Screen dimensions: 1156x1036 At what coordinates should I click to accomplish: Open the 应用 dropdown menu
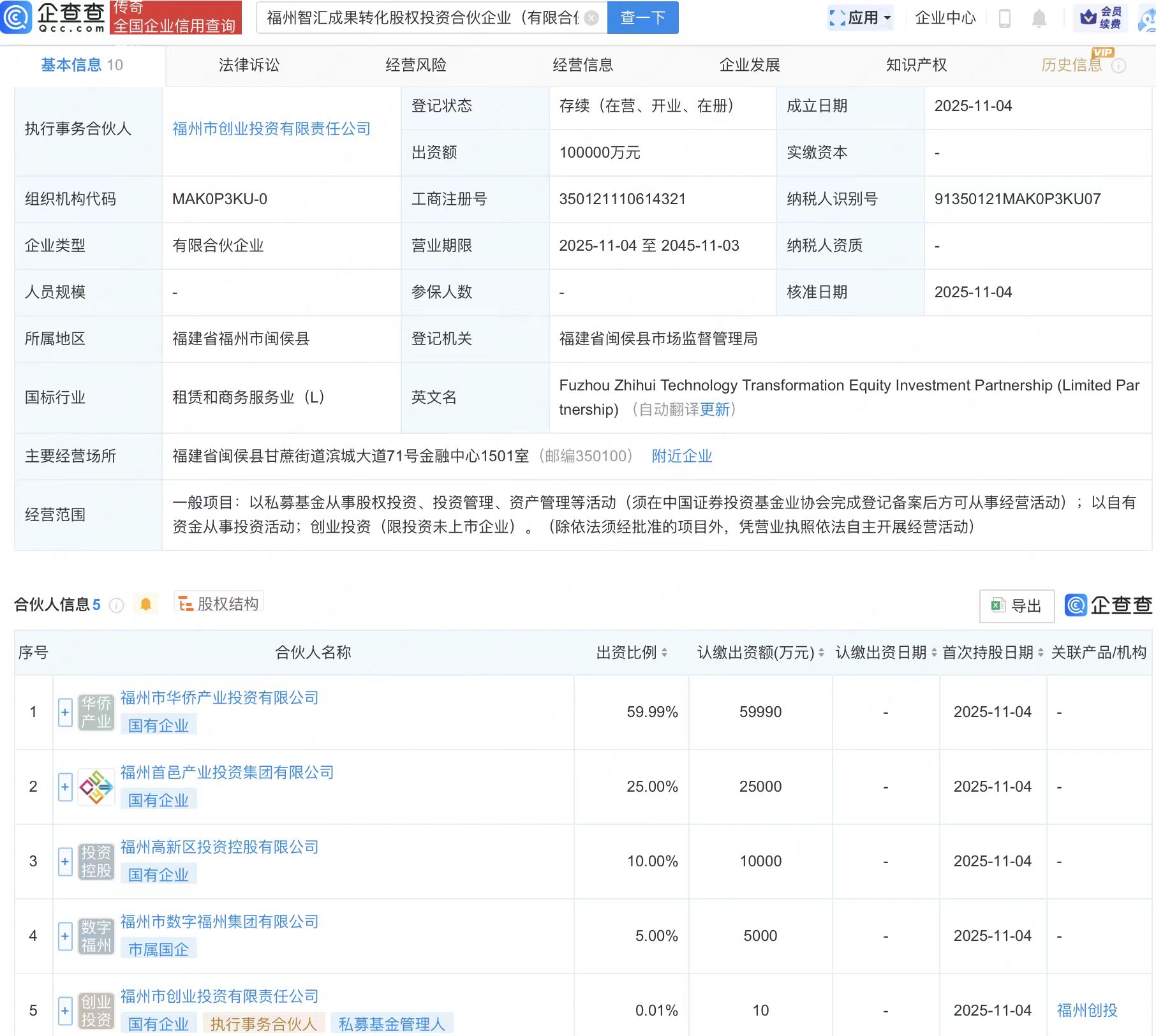pos(861,18)
